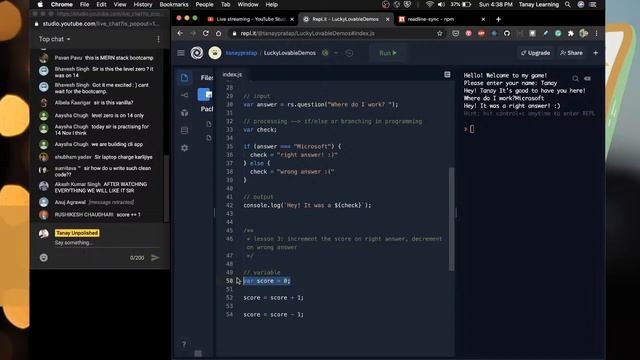Create new repl with plus icon
The height and width of the screenshot is (360, 640).
[x=596, y=53]
